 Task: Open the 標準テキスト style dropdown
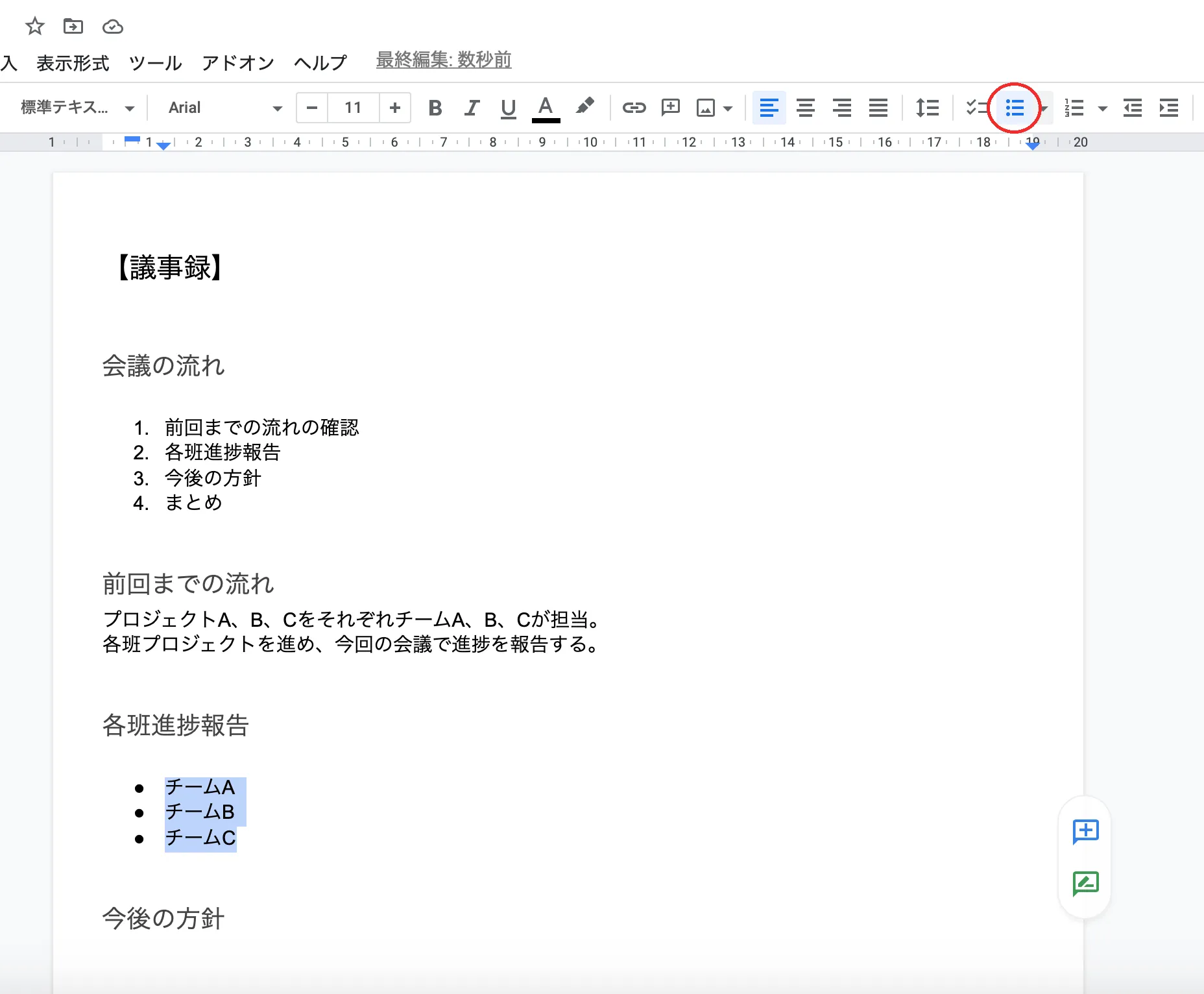click(77, 108)
